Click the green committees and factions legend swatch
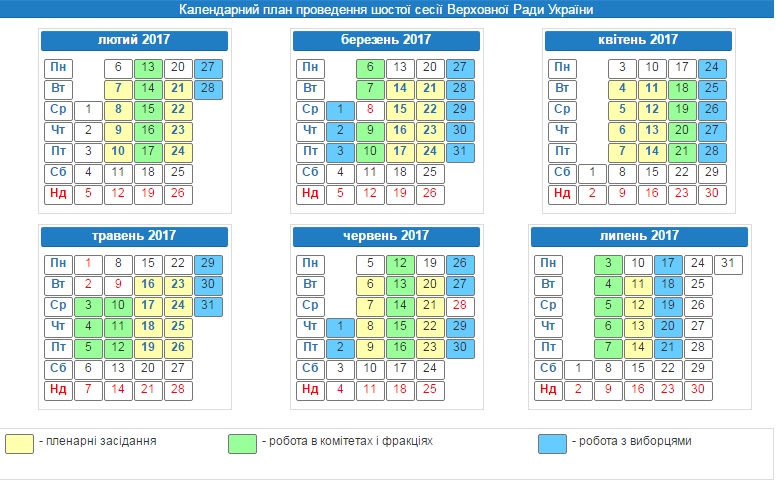The width and height of the screenshot is (776, 482). [242, 444]
